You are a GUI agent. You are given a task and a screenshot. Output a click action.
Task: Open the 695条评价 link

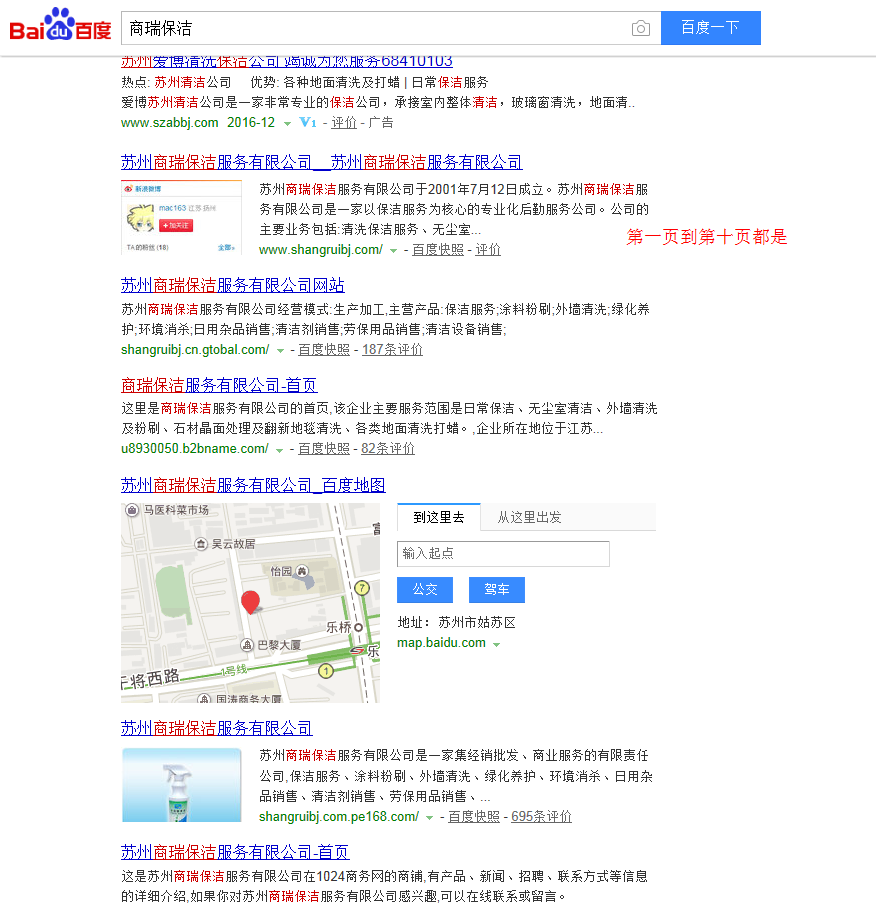pos(541,817)
